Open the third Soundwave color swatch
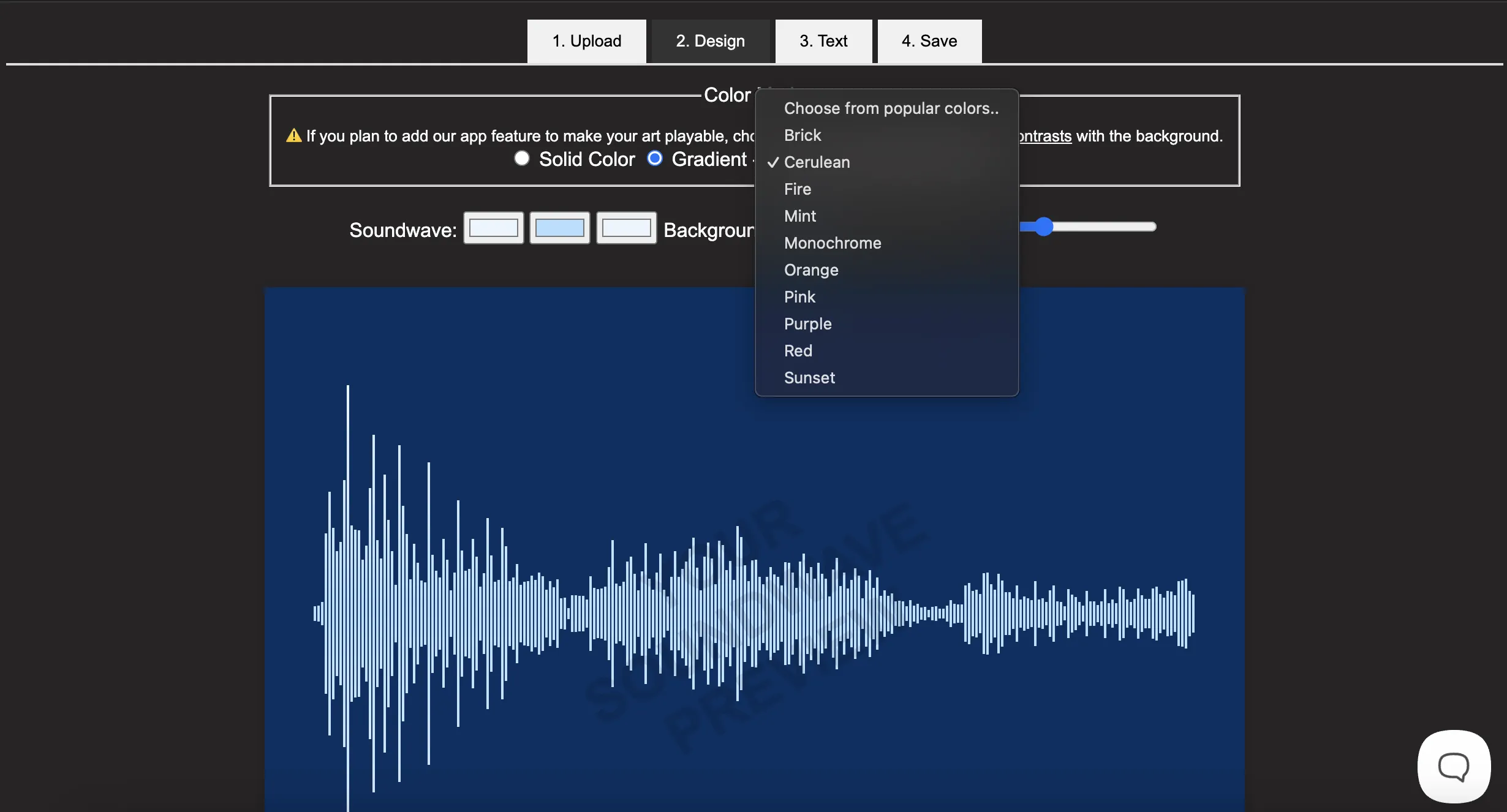The image size is (1507, 812). [x=626, y=228]
